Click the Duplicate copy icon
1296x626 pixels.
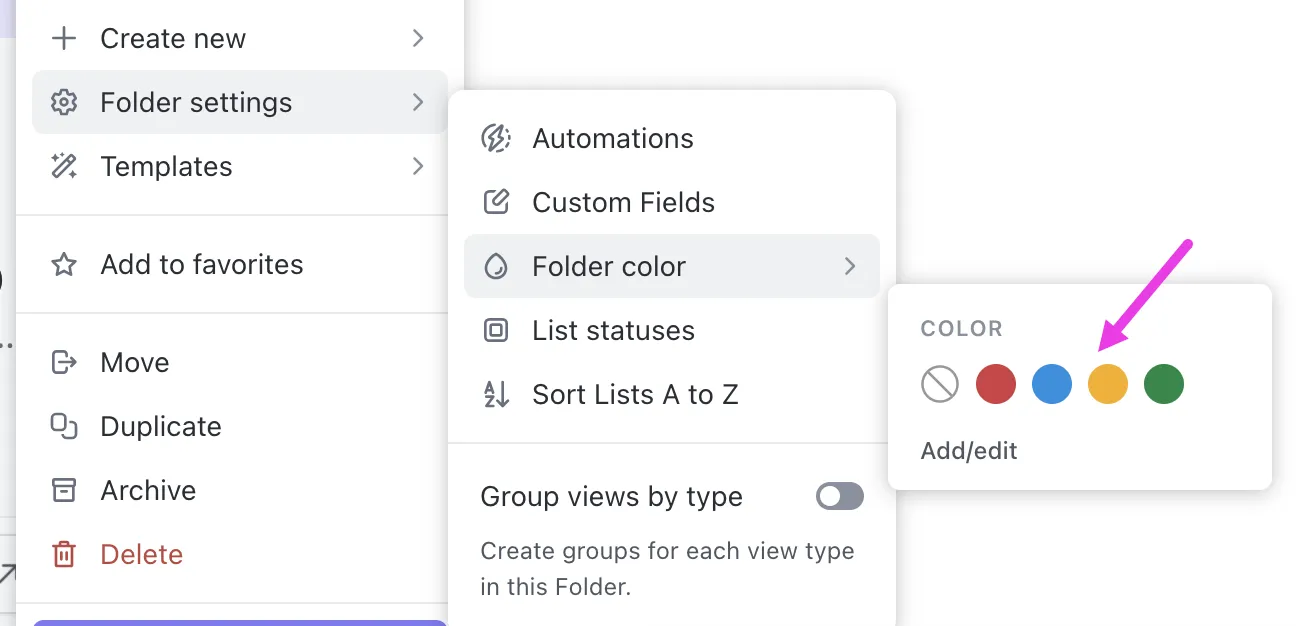click(64, 426)
